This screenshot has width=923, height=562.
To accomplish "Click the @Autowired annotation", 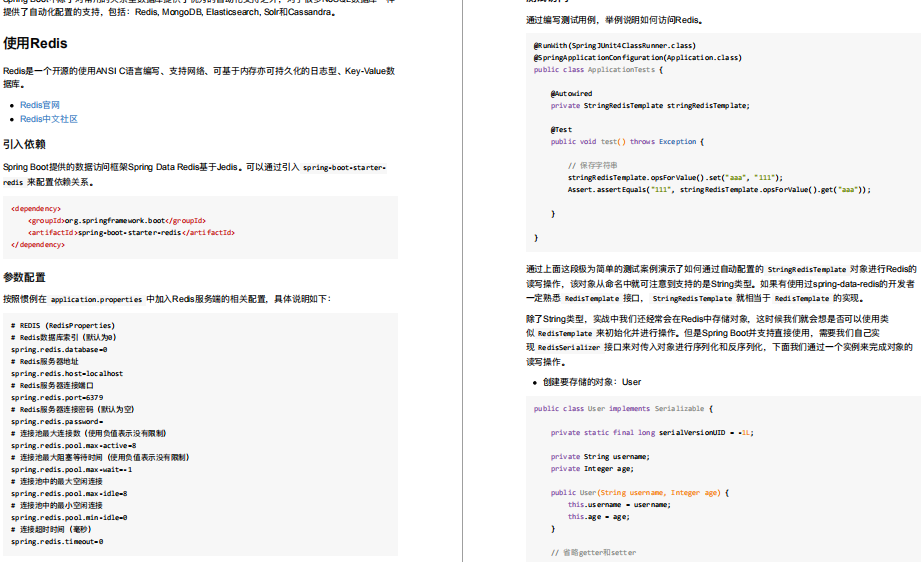I will click(572, 94).
